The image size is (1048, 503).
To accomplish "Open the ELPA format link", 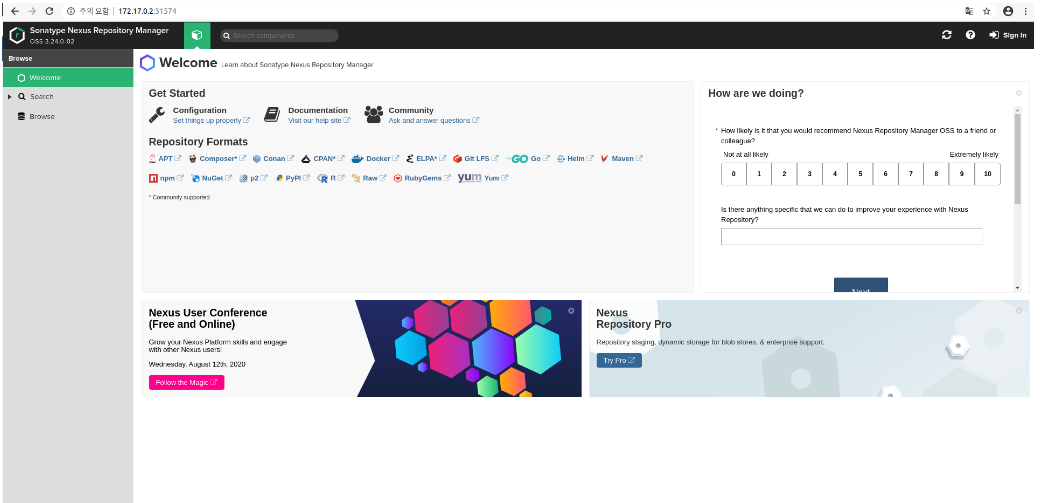I will pyautogui.click(x=426, y=159).
